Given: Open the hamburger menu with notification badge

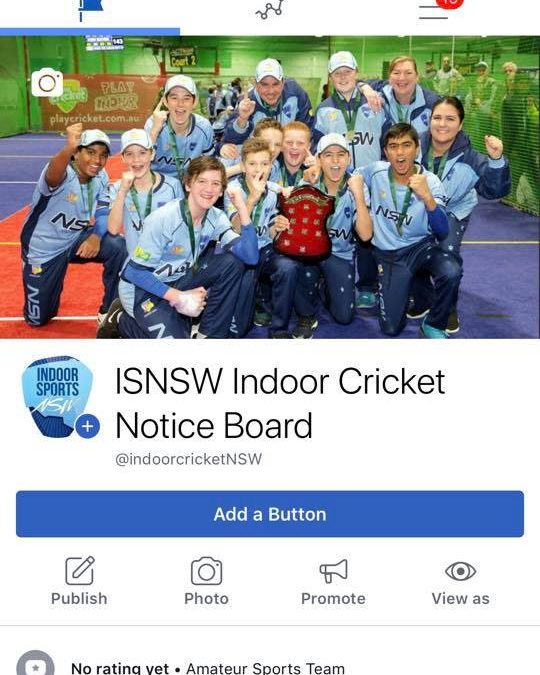Looking at the screenshot, I should pyautogui.click(x=434, y=12).
